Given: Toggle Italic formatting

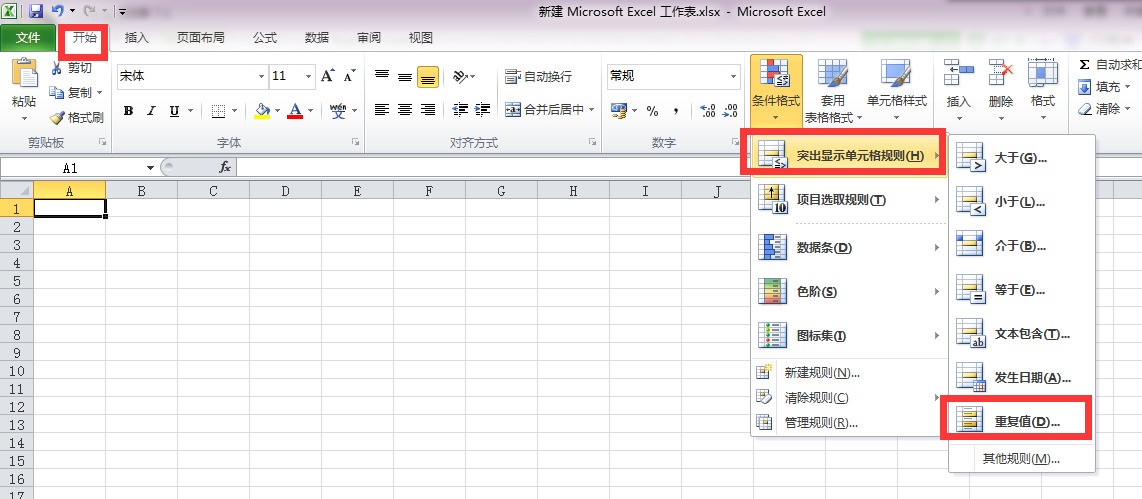Looking at the screenshot, I should (151, 111).
